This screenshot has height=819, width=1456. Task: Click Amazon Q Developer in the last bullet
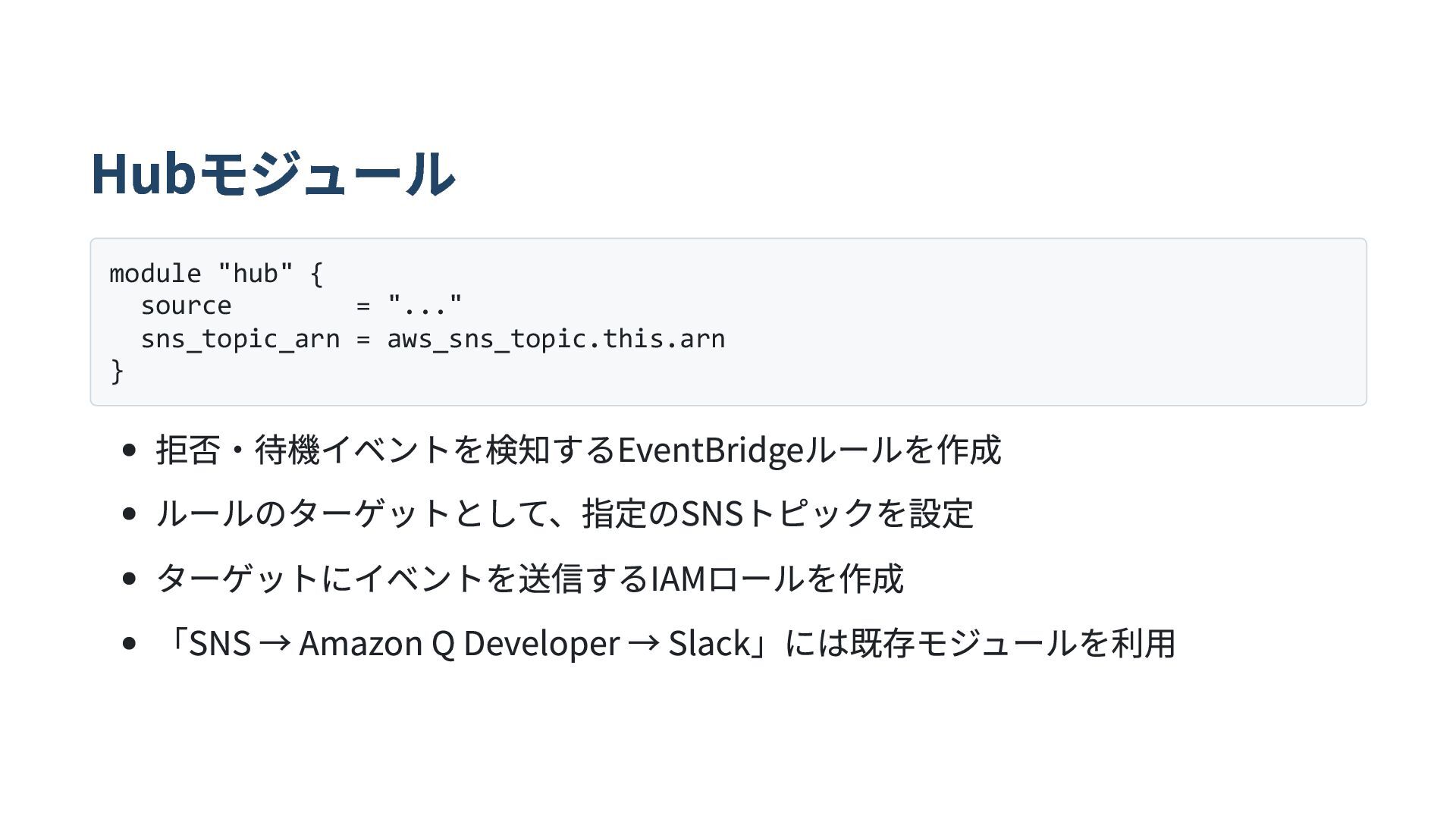460,643
